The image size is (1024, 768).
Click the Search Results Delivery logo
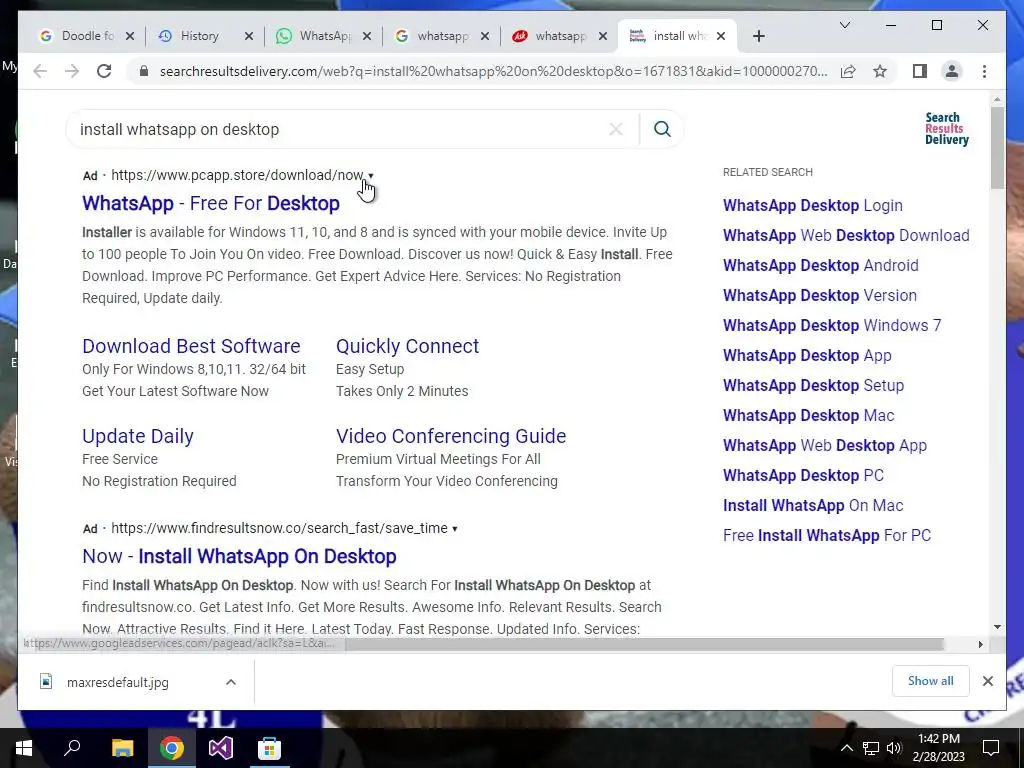(946, 129)
